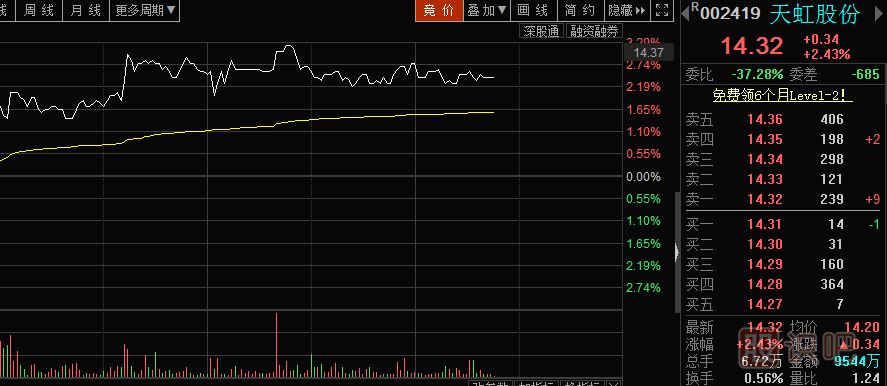Click the 委差 value -685
Viewport: 887px width, 386px height.
point(866,74)
